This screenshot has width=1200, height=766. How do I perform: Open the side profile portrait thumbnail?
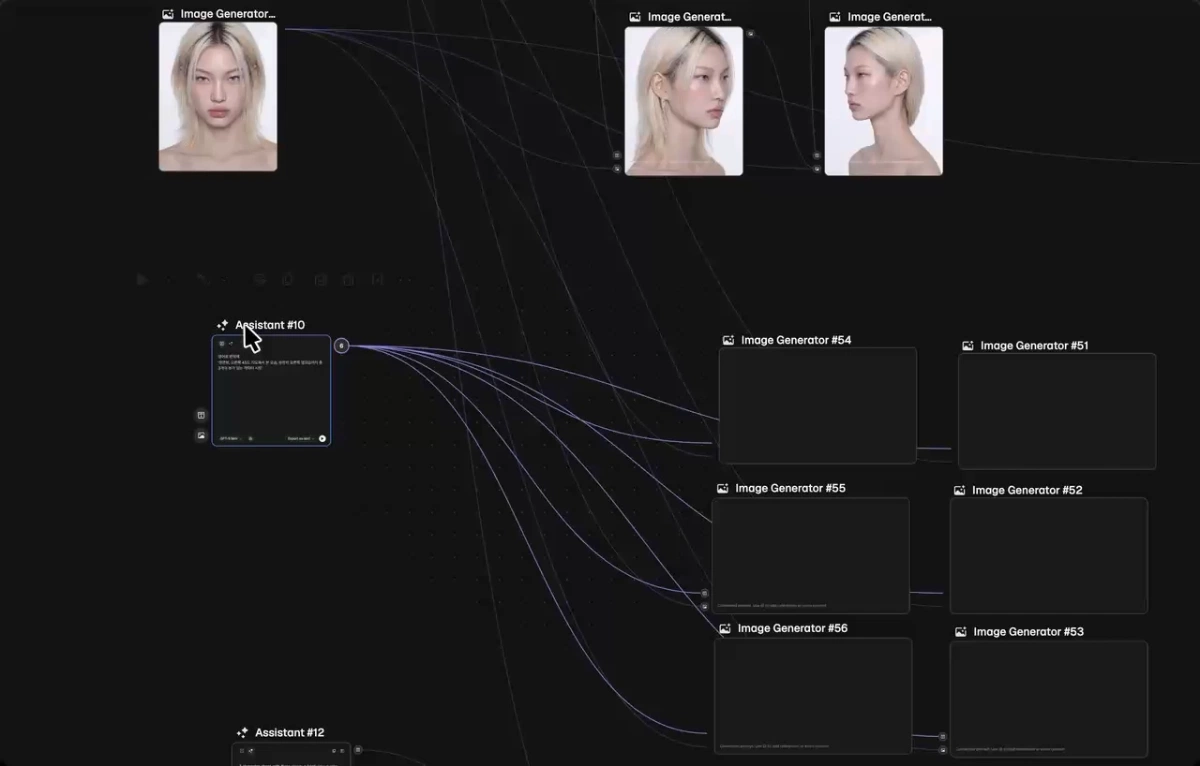[884, 101]
